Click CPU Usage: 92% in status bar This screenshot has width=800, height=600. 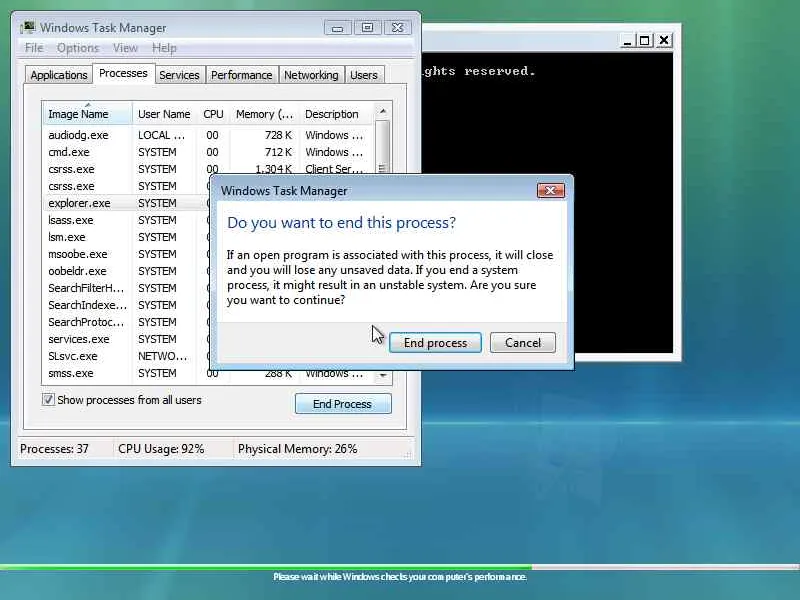(x=161, y=449)
